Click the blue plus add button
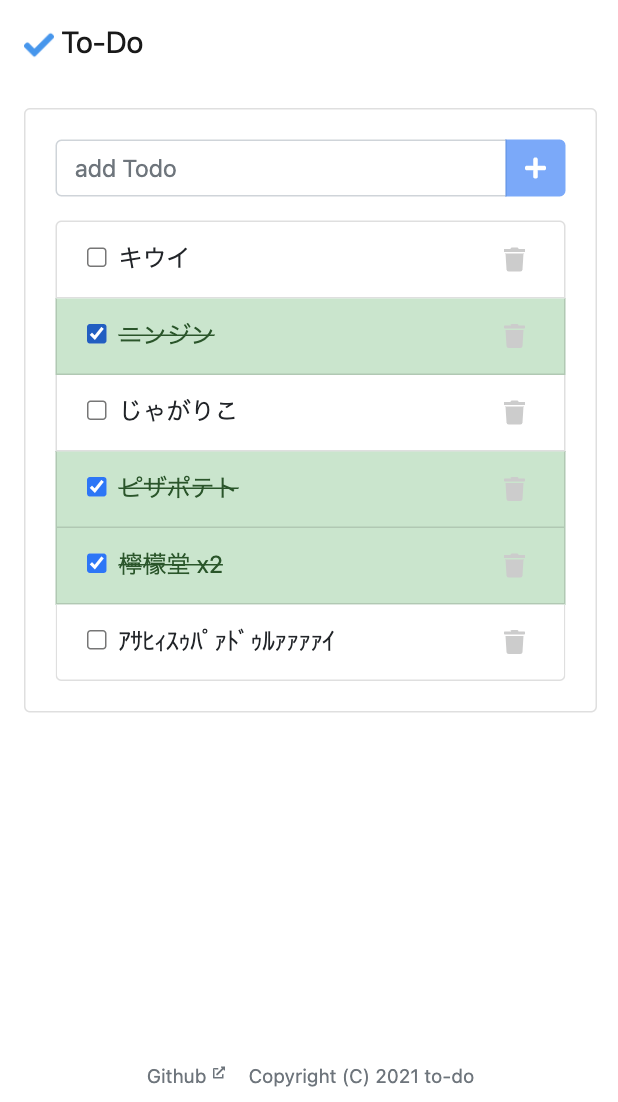 click(x=535, y=168)
